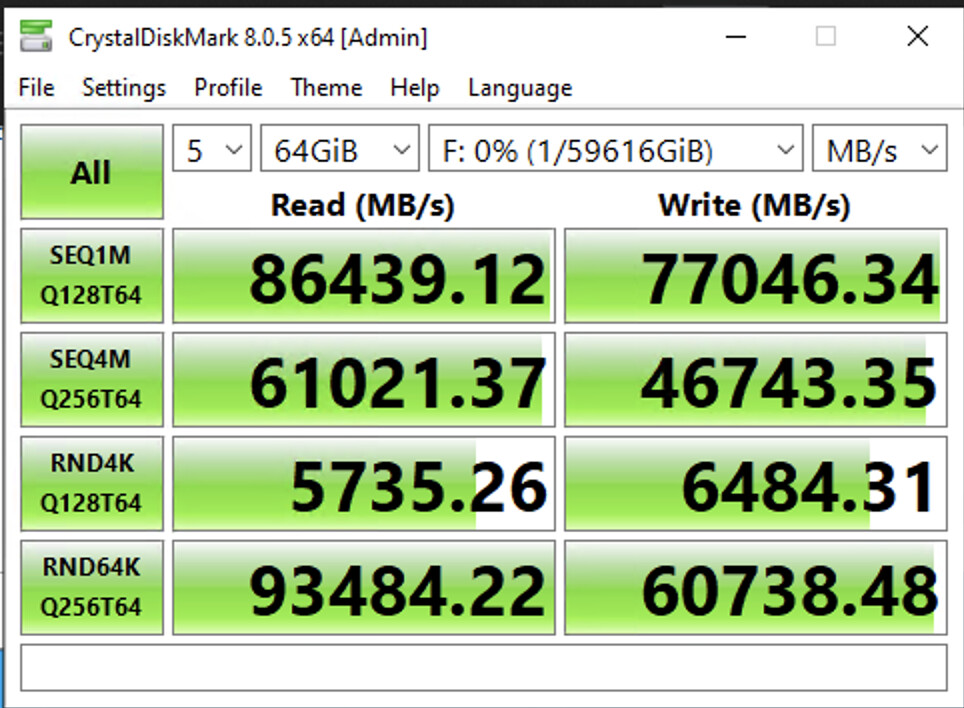Open the Help menu

[x=414, y=88]
